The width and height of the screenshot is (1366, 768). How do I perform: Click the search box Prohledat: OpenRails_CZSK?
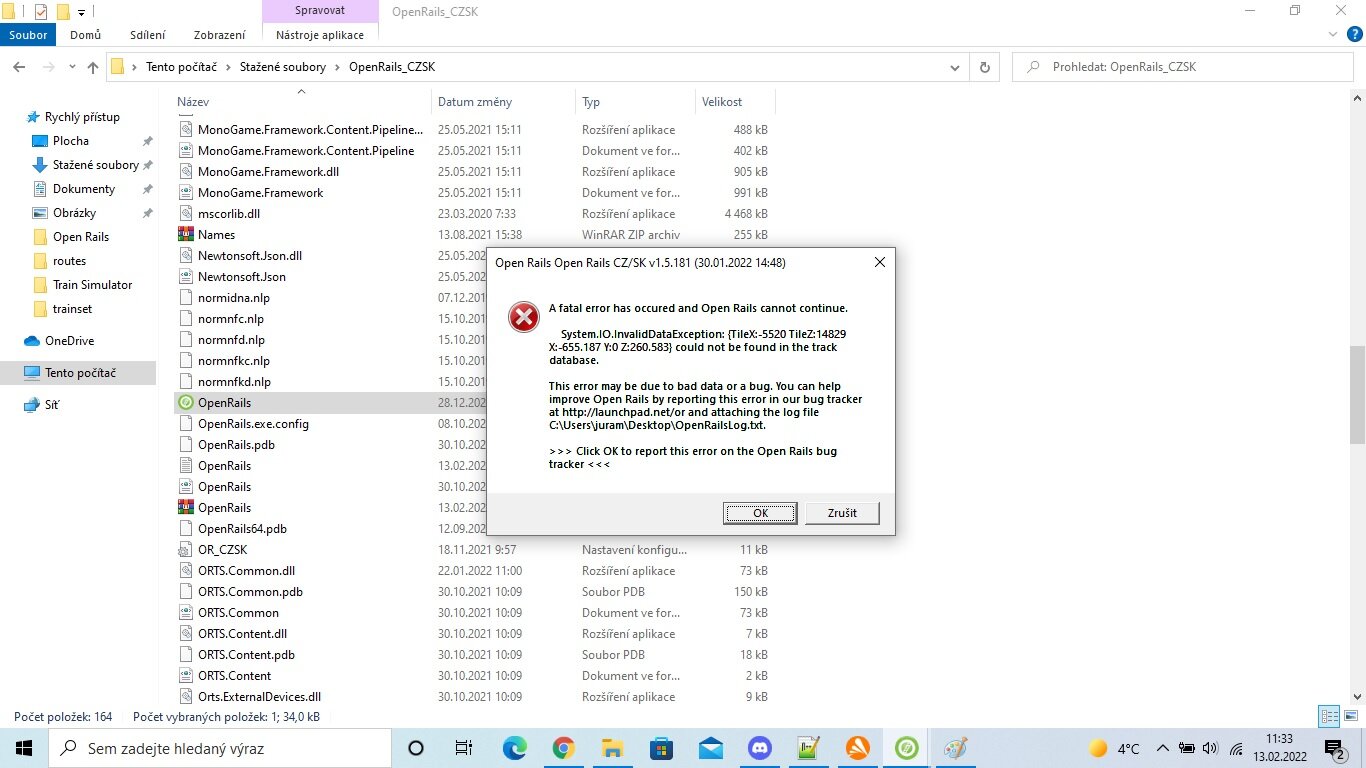(x=1183, y=67)
